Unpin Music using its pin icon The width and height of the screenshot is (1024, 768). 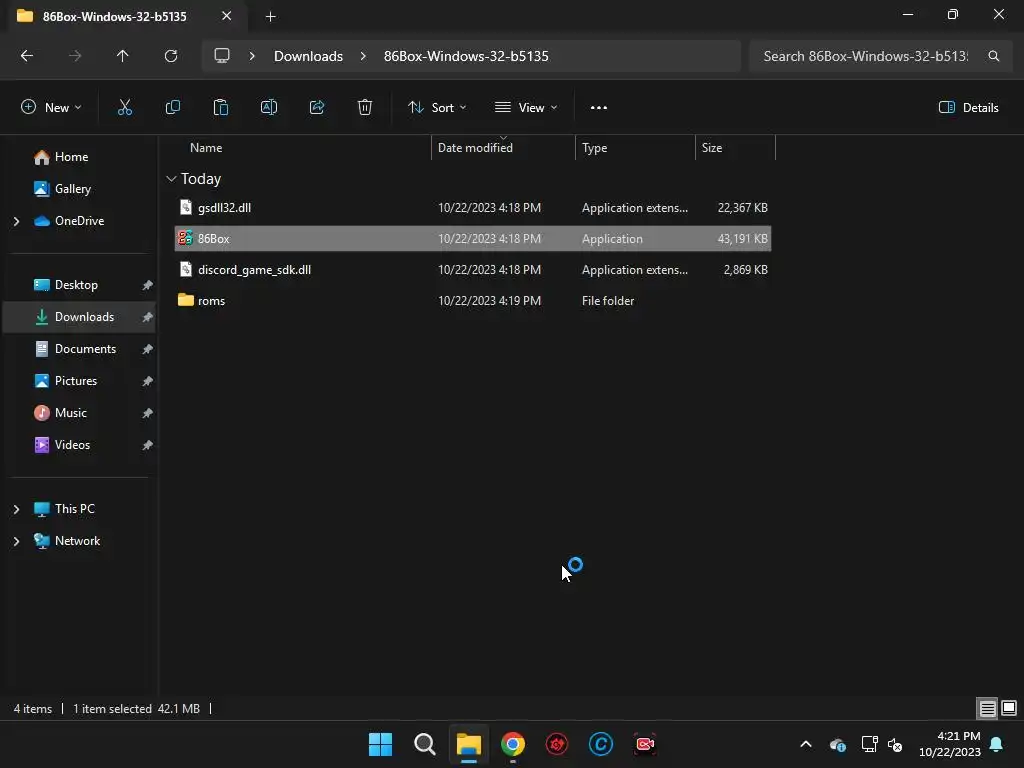pos(148,413)
